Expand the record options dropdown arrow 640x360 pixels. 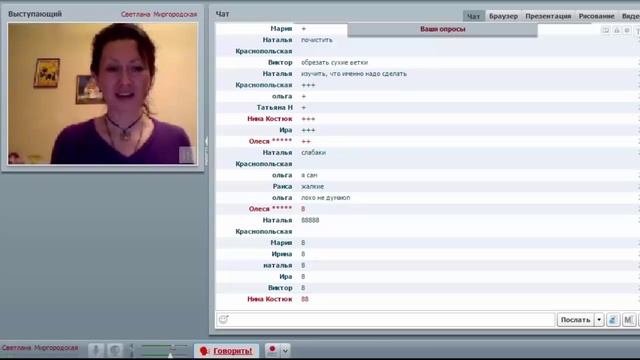click(x=285, y=351)
